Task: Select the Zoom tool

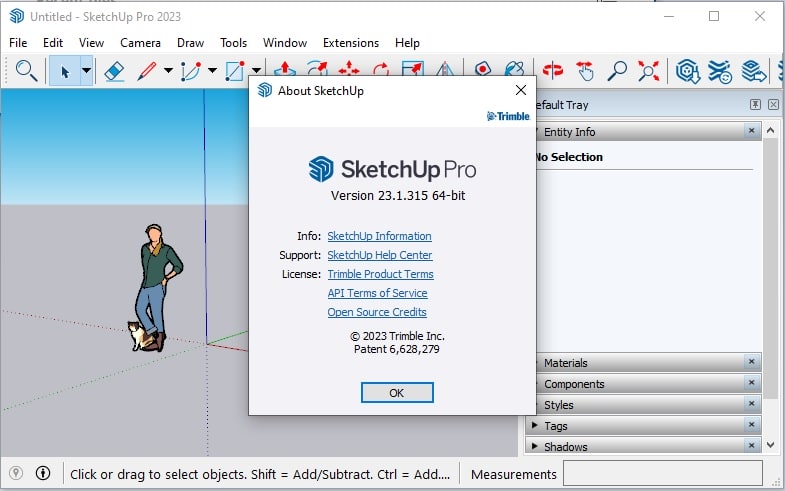Action: pos(617,71)
